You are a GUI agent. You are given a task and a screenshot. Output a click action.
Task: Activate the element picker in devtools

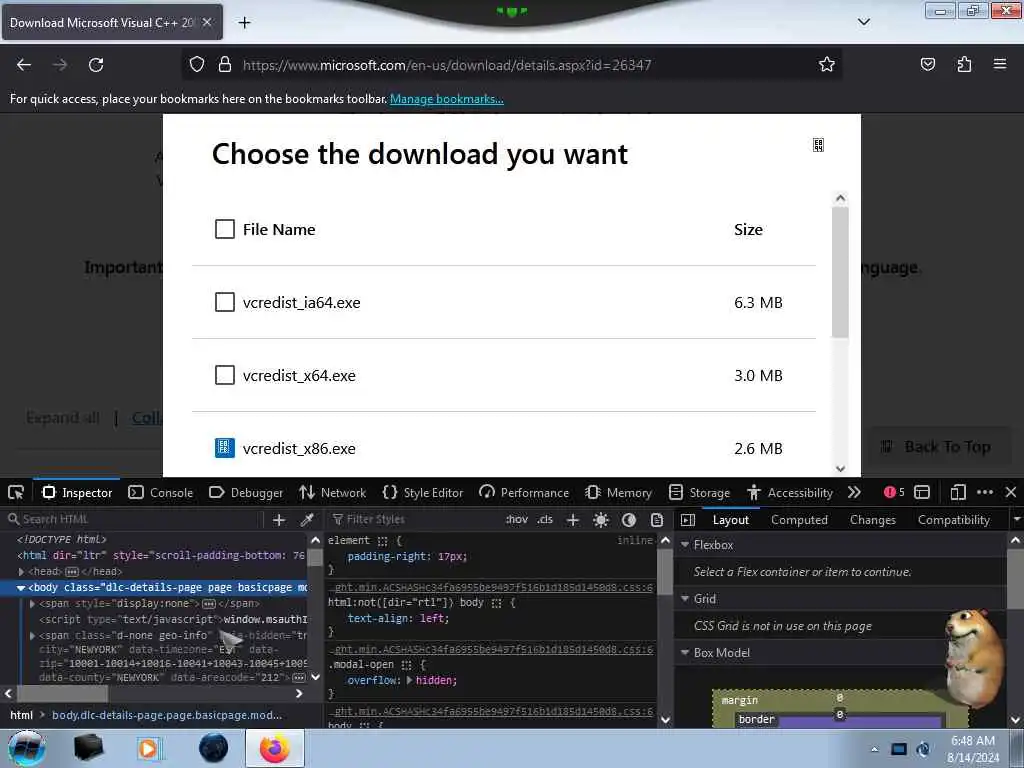(x=16, y=492)
